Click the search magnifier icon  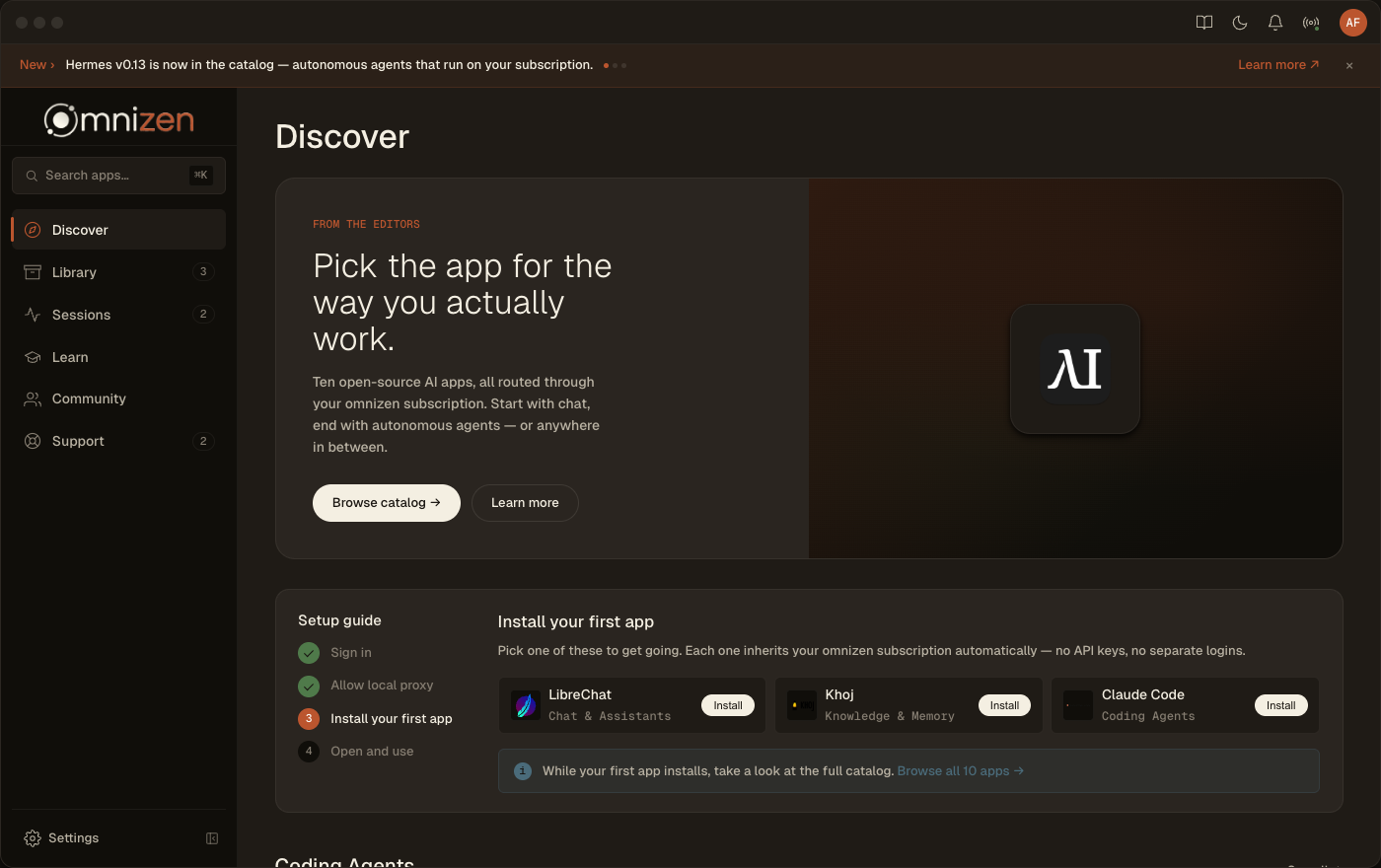32,176
